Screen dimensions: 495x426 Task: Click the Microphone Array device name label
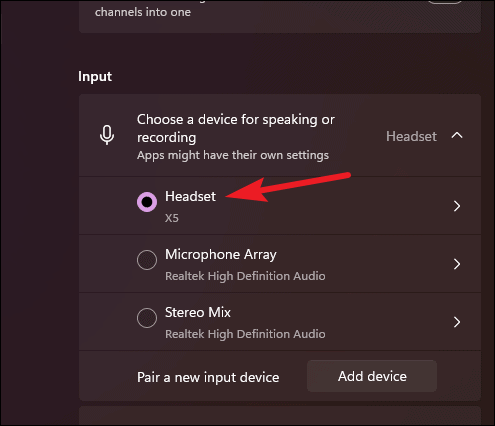221,255
